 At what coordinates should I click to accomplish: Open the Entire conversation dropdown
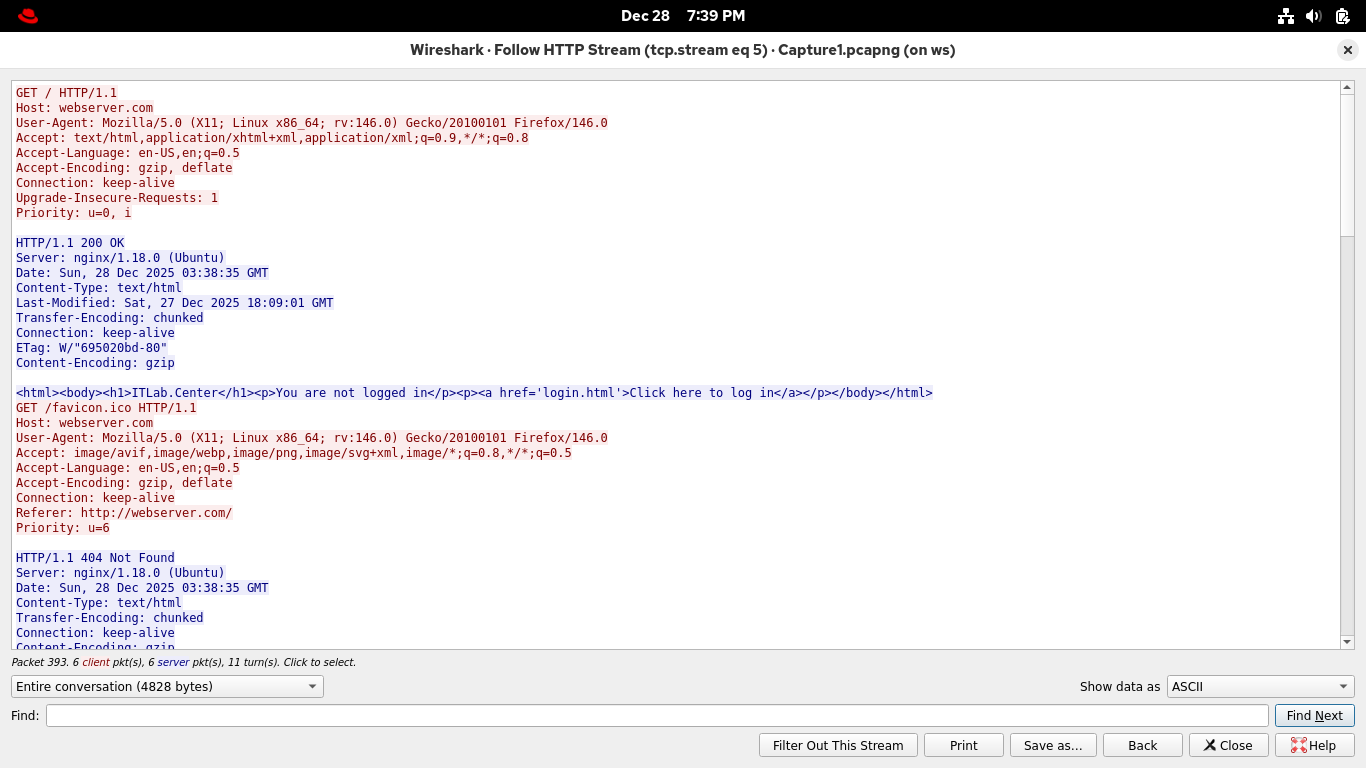167,687
